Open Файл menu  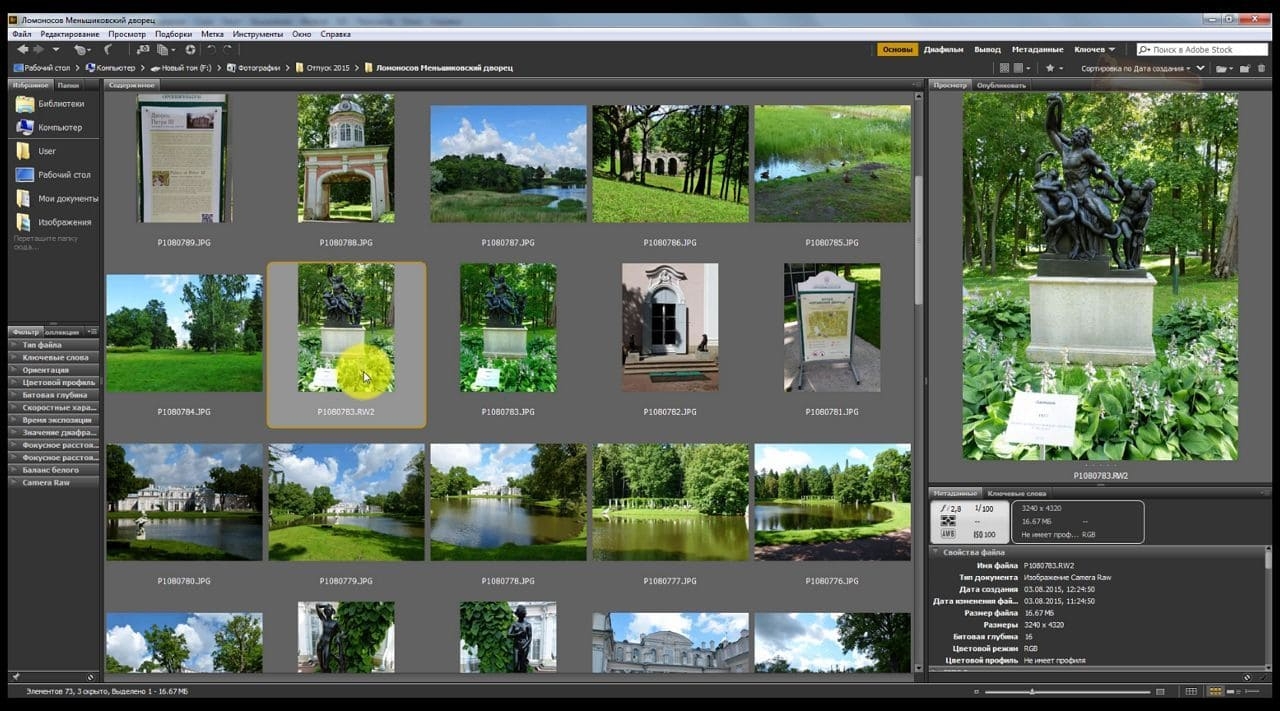(x=22, y=34)
